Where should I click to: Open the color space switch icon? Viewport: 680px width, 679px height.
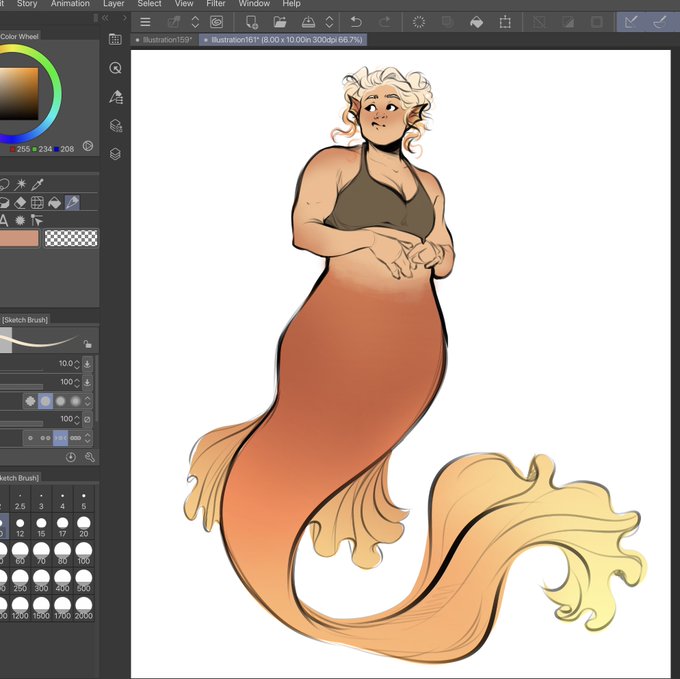point(88,146)
